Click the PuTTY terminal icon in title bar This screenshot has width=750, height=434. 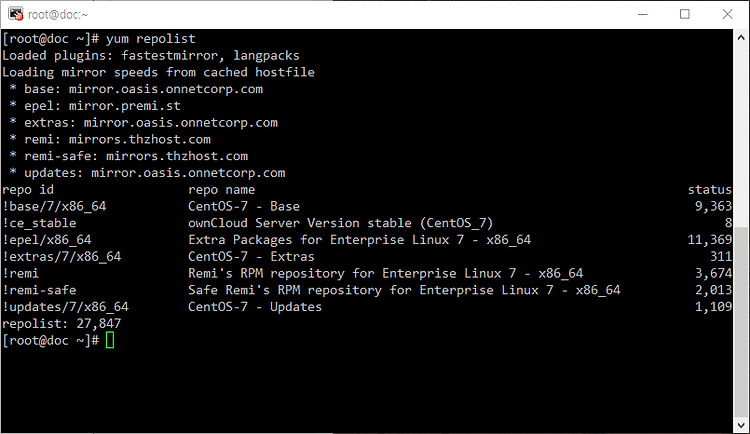[x=15, y=14]
